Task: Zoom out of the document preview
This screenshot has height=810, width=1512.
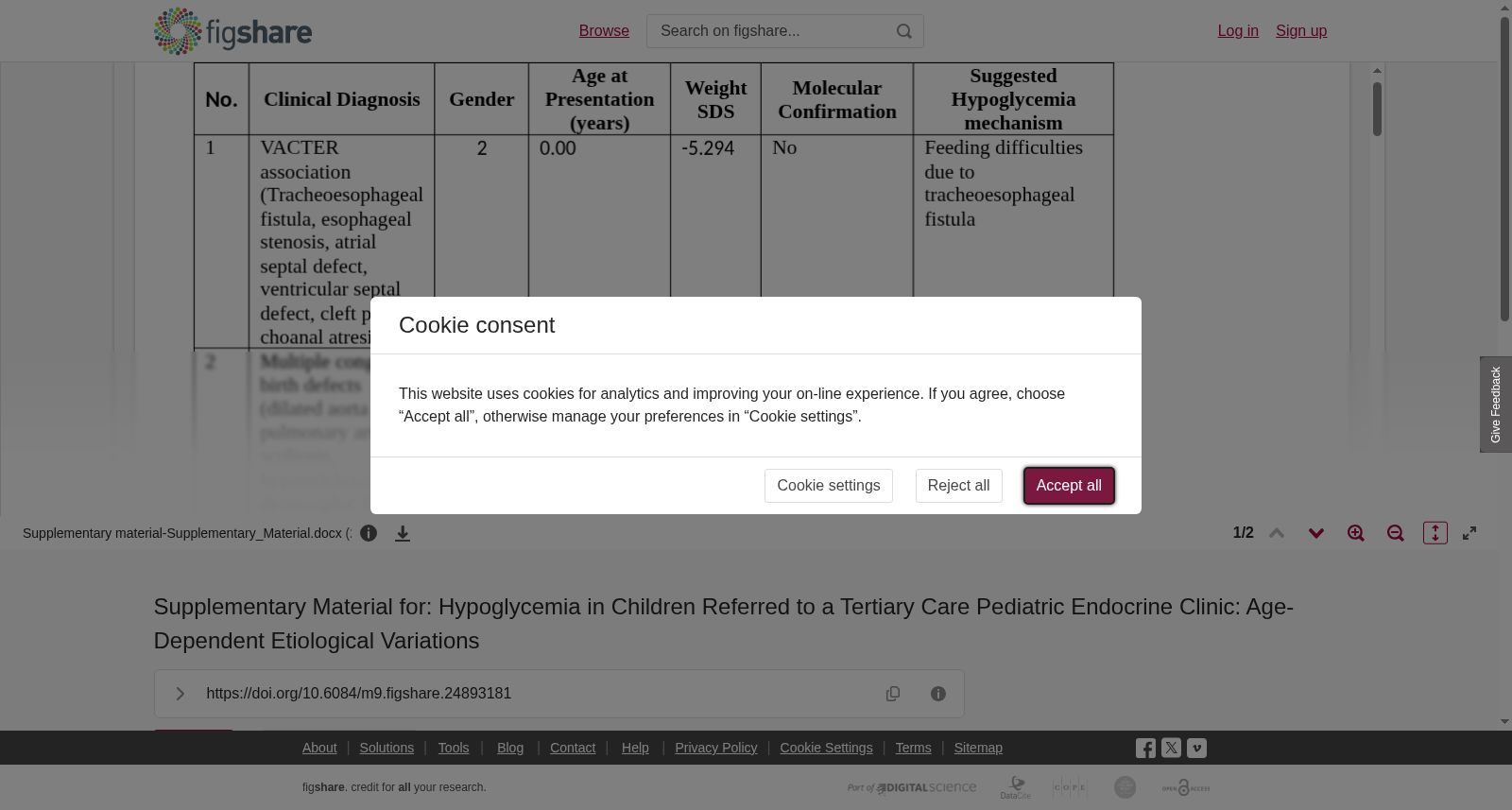Action: (1396, 533)
